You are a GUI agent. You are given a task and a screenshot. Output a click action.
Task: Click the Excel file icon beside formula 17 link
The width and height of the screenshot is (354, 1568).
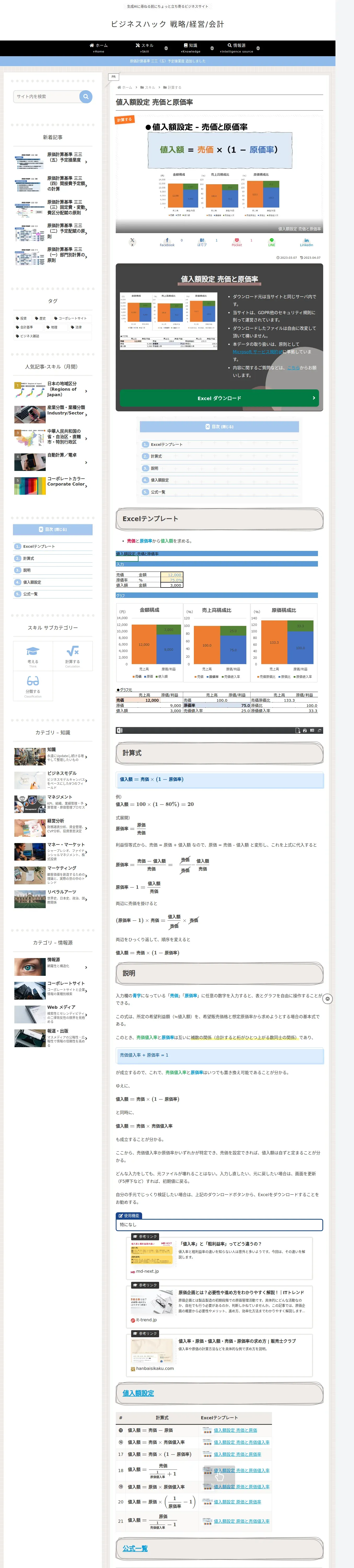click(208, 1454)
